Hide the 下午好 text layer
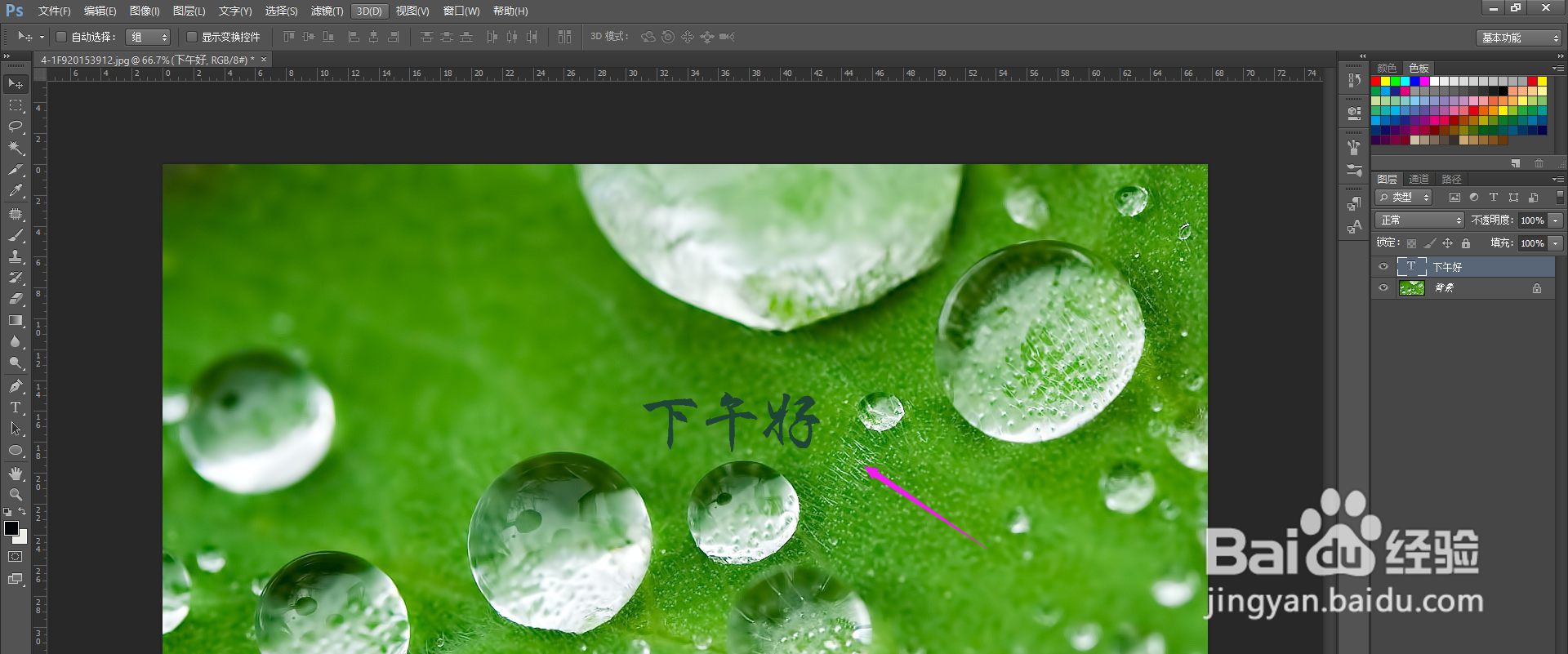The width and height of the screenshot is (1568, 654). [1383, 266]
